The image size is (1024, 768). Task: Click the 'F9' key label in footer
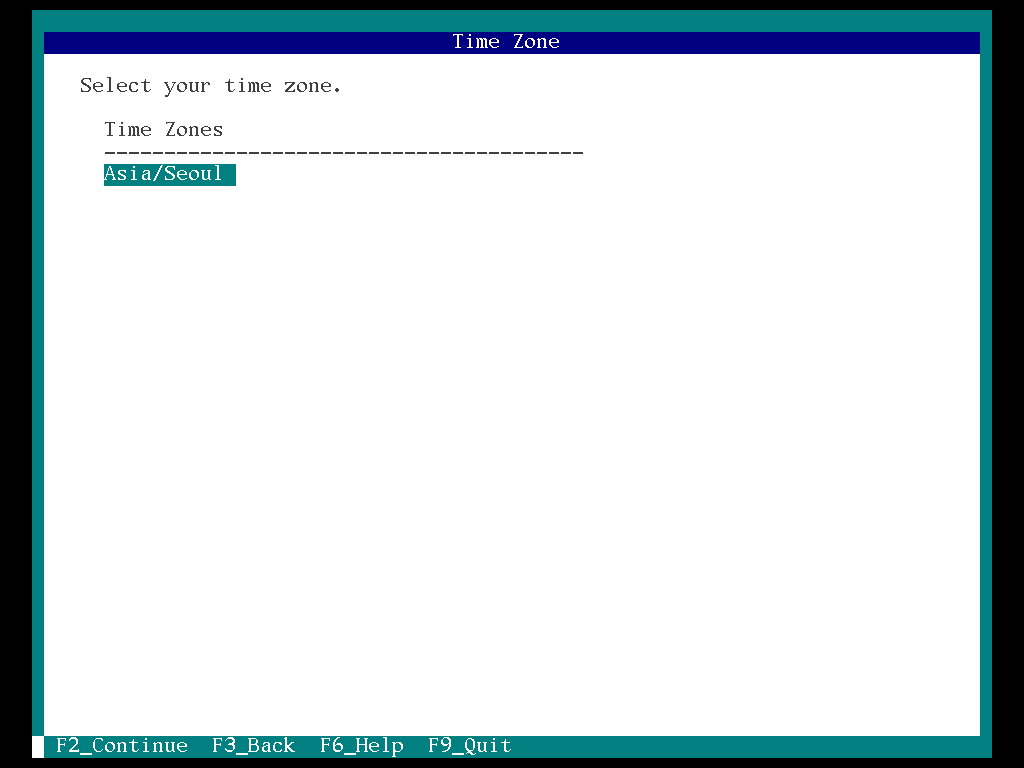(x=440, y=746)
